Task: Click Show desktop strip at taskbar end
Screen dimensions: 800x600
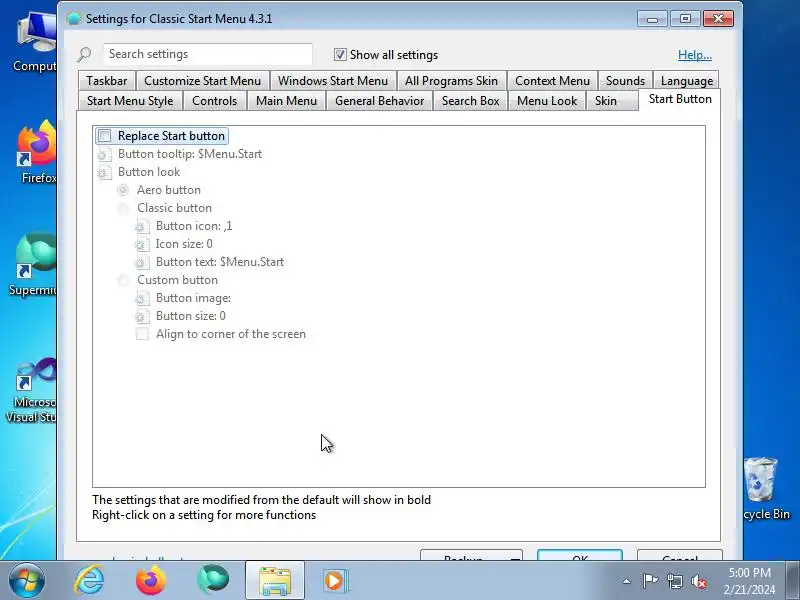Action: click(x=792, y=581)
